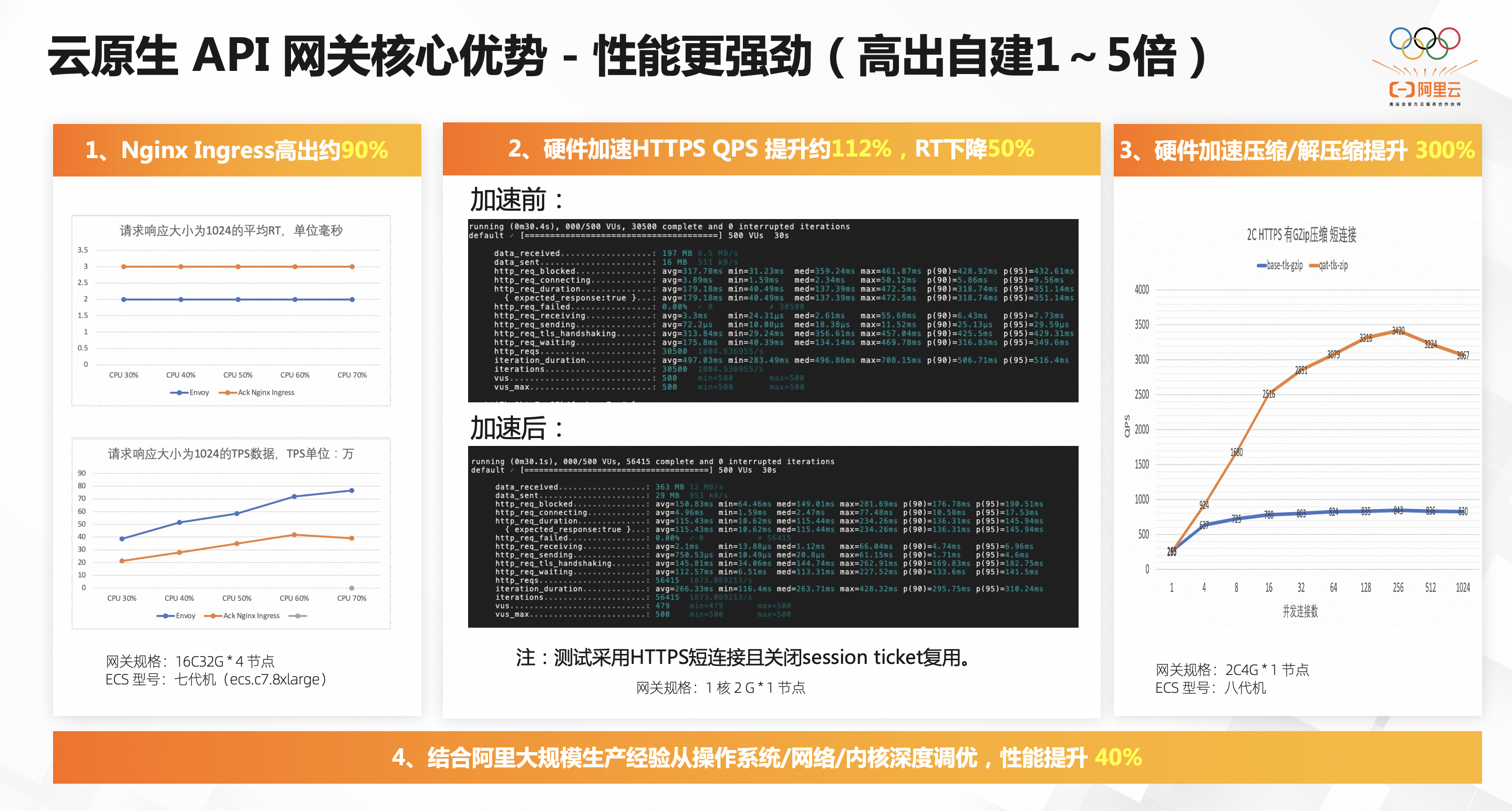Screen dimensions: 1512x811
Task: Click the 3420 peak data point
Action: click(x=1397, y=331)
